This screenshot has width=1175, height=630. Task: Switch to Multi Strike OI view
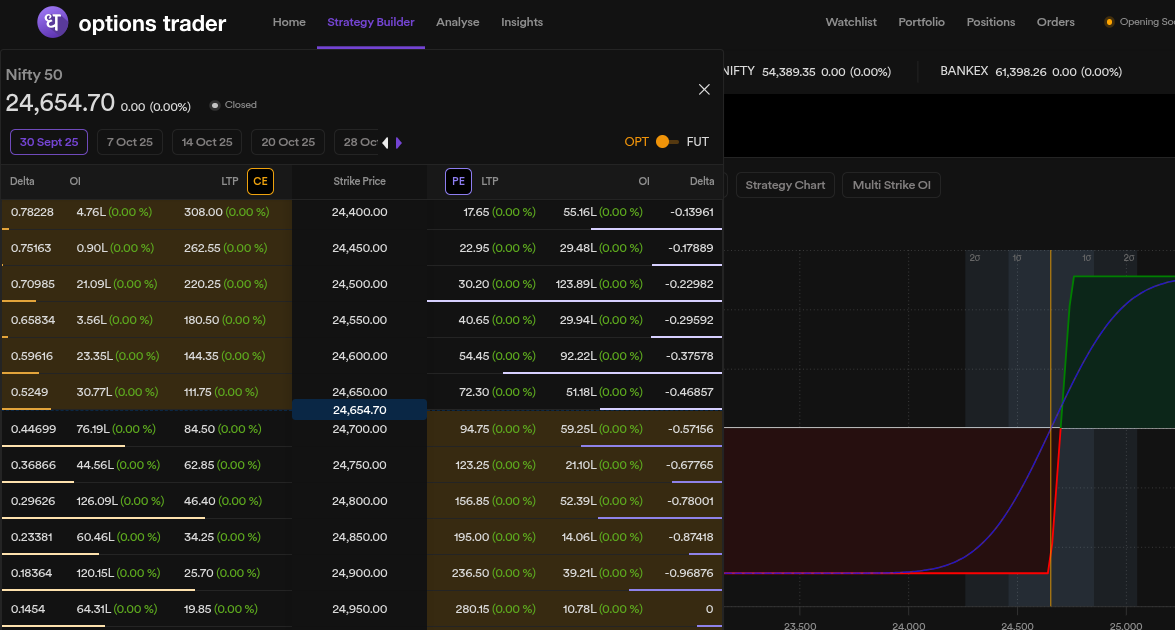point(891,185)
